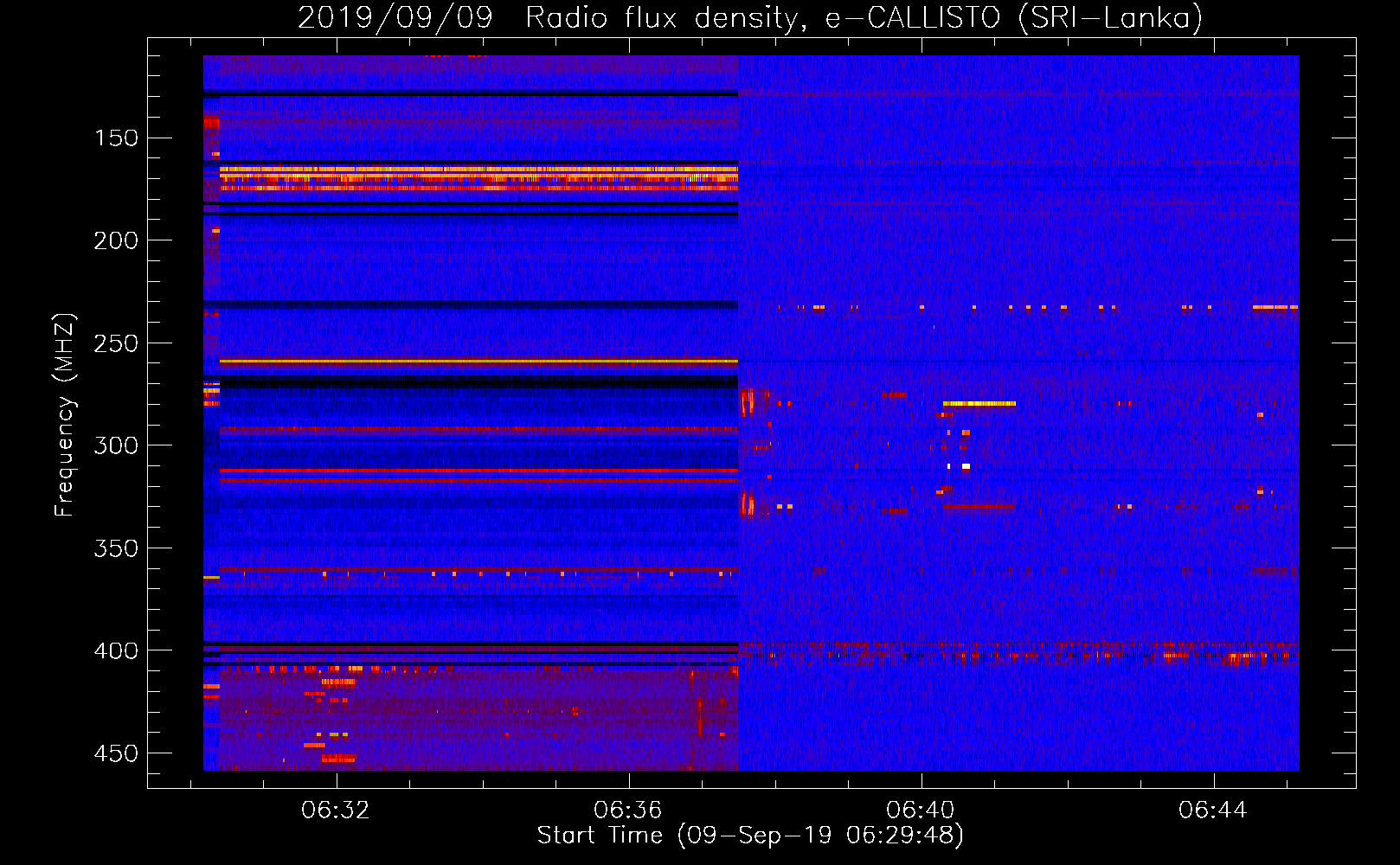Click the 300 frequency tick label
The width and height of the screenshot is (1400, 865).
pos(116,445)
